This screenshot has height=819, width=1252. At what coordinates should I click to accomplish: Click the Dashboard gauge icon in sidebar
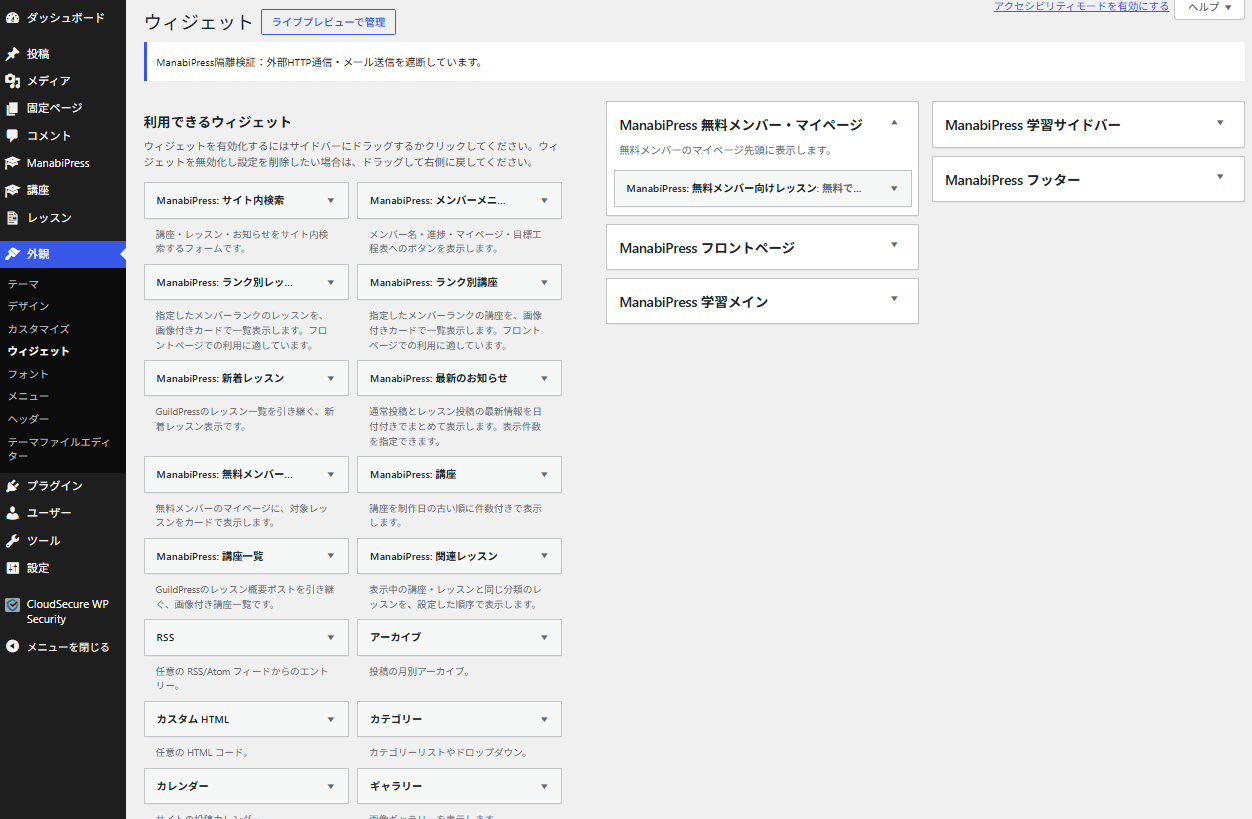[12, 18]
